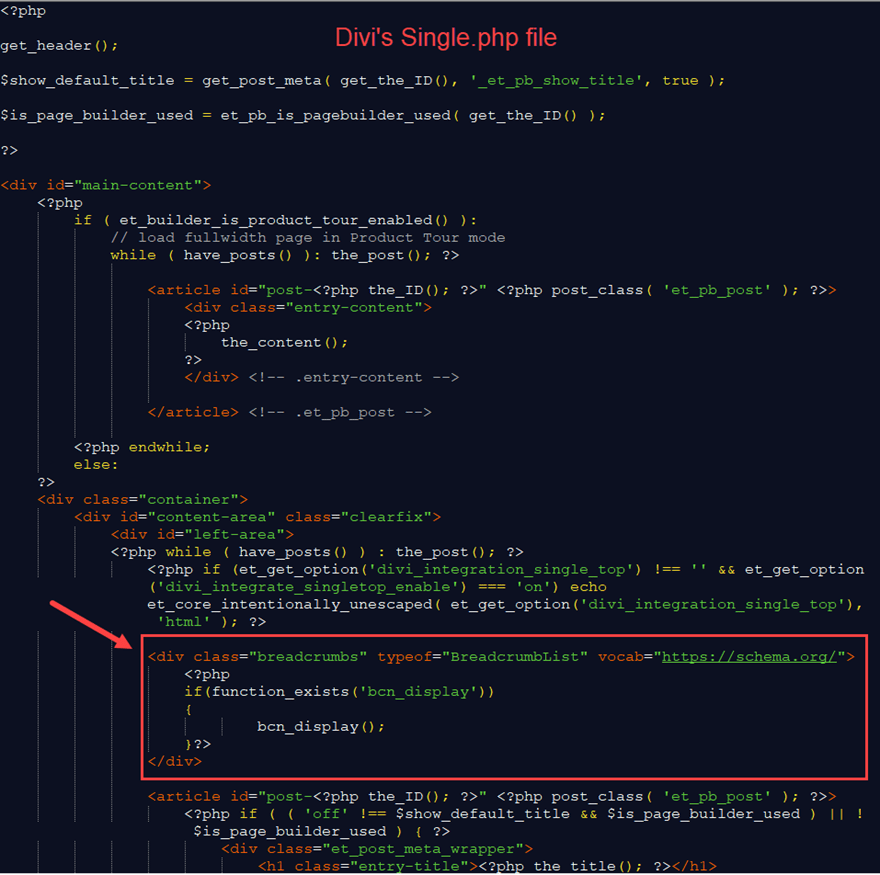Click et_builder_is_product_tour_enabled() condition
The height and width of the screenshot is (875, 880).
pyautogui.click(x=283, y=220)
